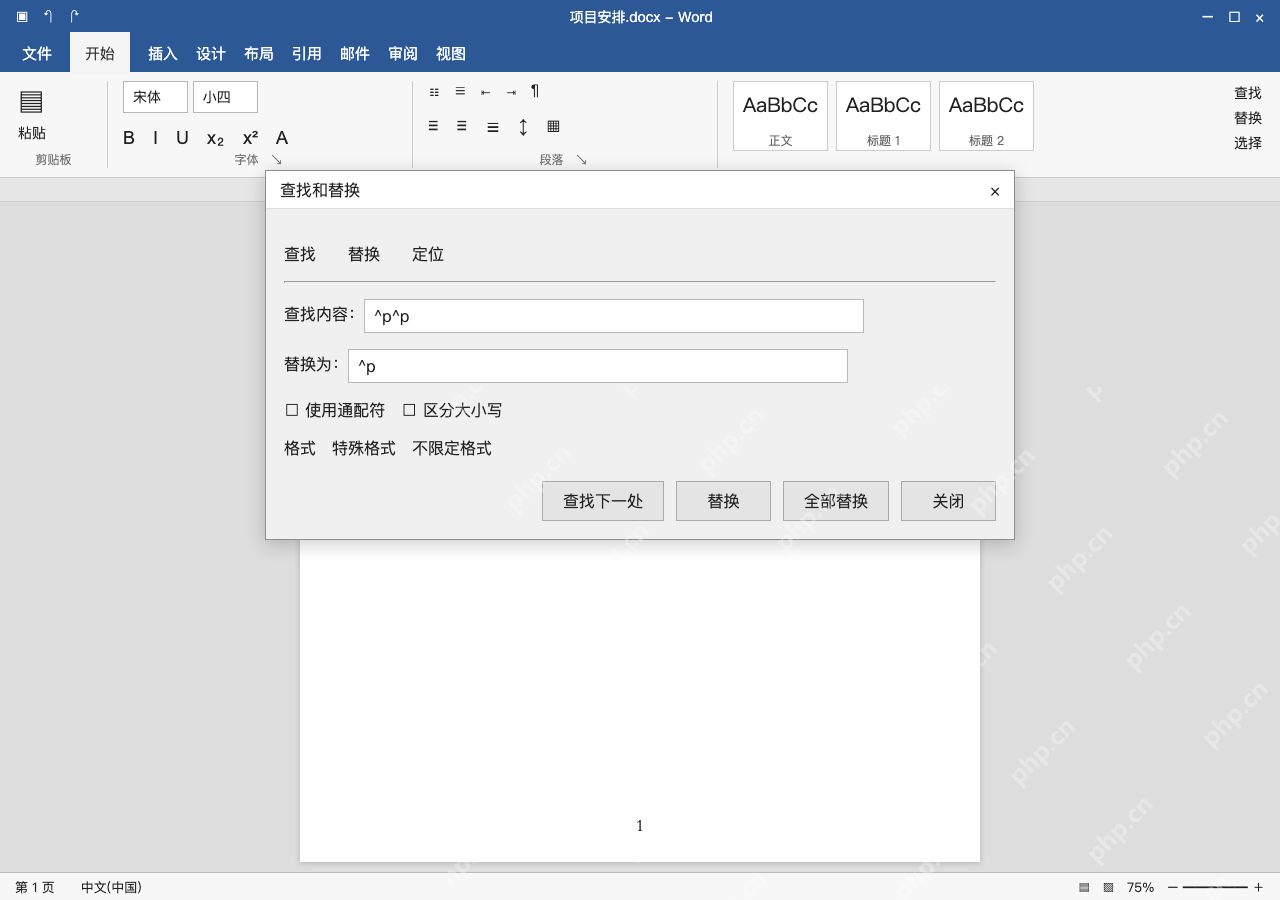Click the borders grid icon
Image resolution: width=1280 pixels, height=900 pixels.
[x=553, y=126]
